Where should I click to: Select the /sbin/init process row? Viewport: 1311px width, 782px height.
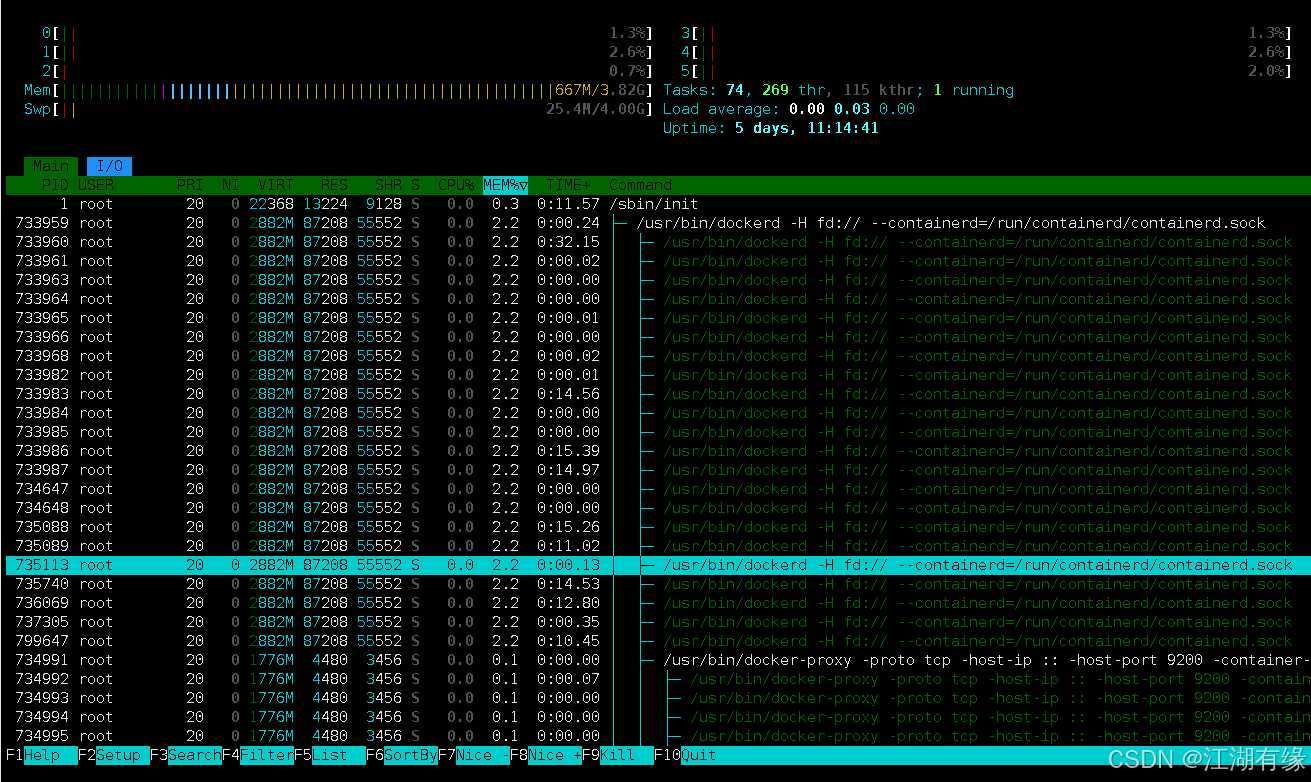point(657,204)
